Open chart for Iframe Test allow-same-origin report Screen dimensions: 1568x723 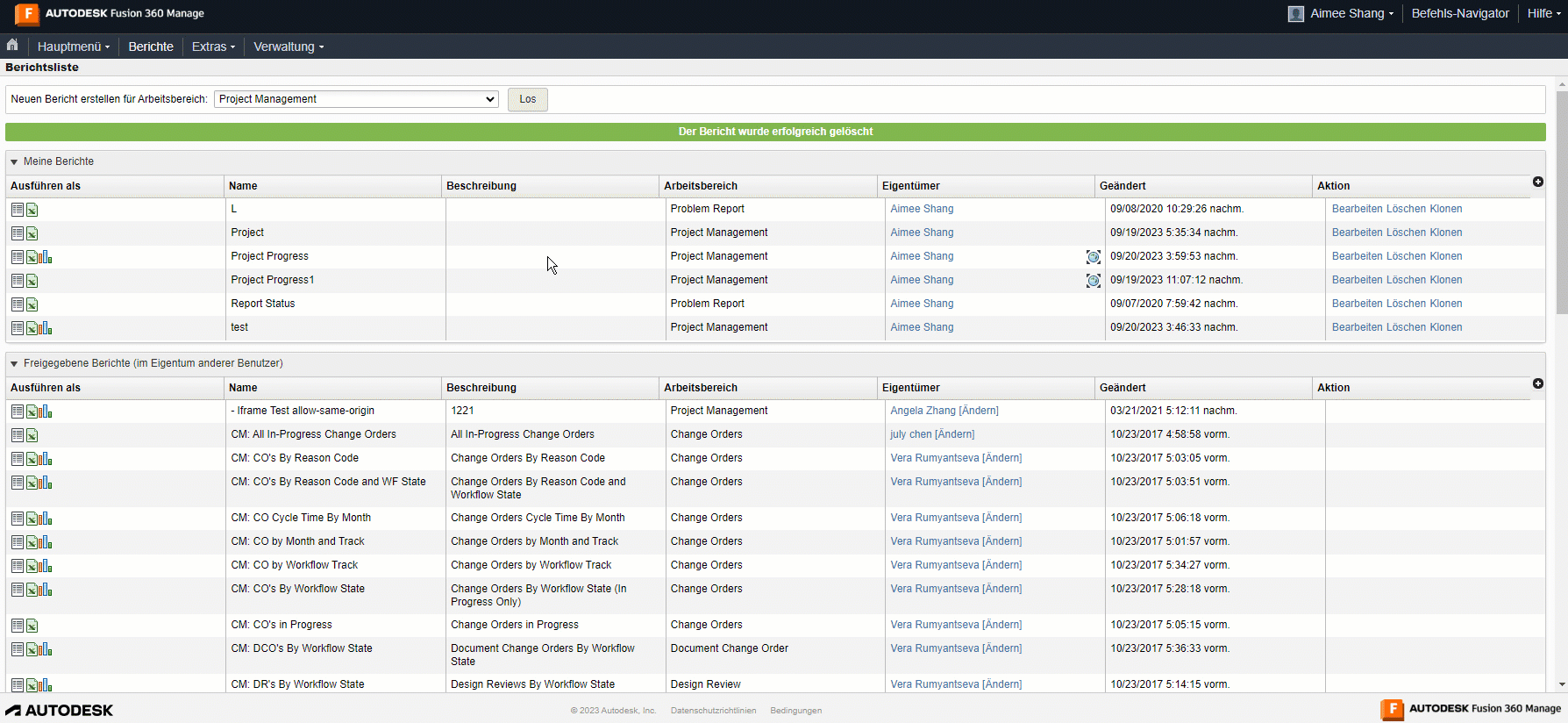tap(46, 412)
